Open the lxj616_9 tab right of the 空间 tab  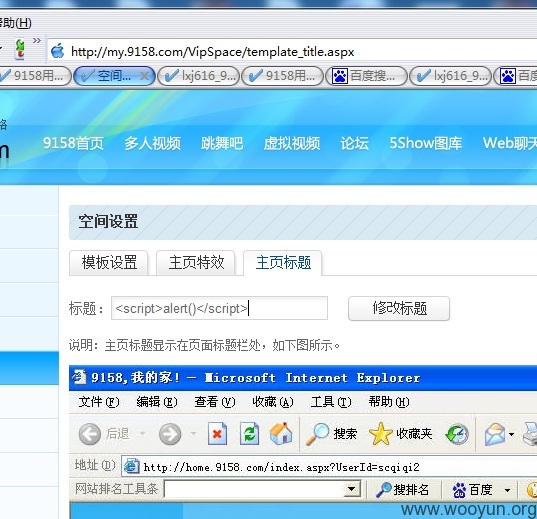pos(198,76)
